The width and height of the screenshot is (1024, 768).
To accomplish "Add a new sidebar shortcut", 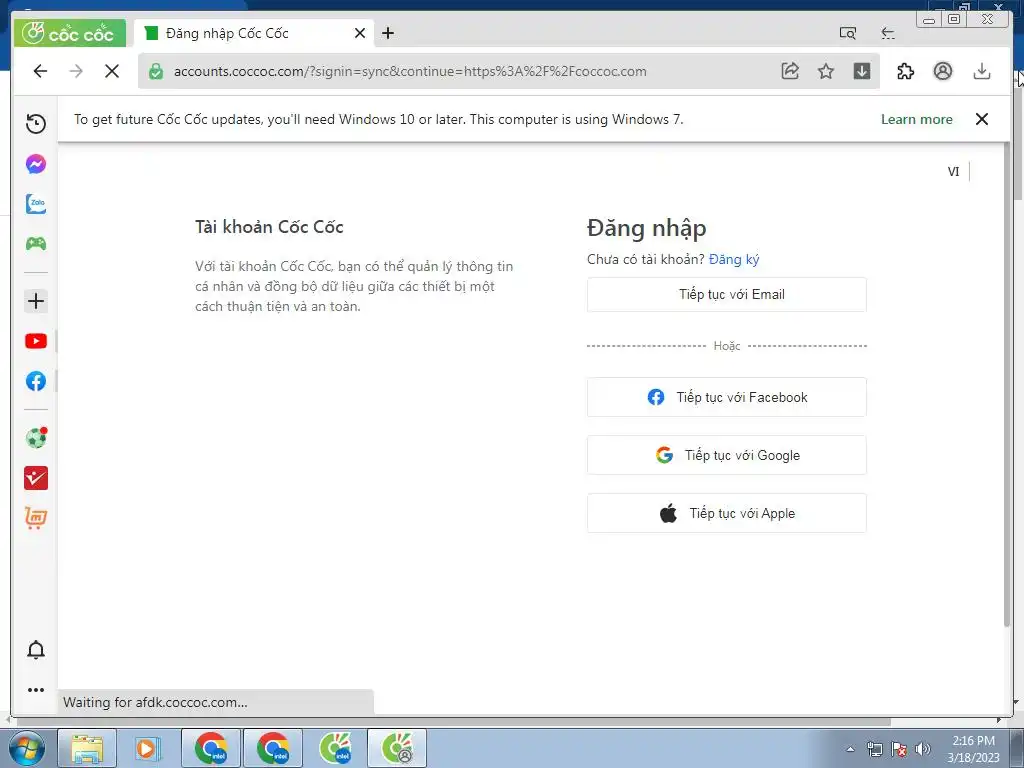I will click(36, 301).
